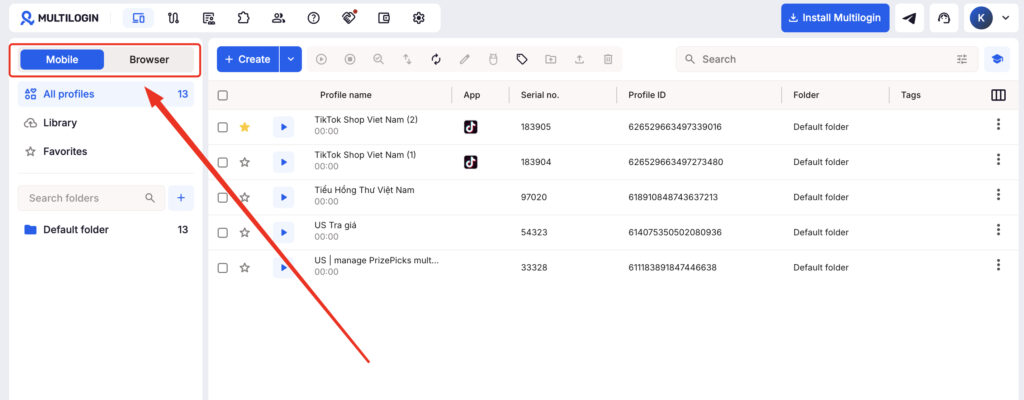
Task: Unfavorite the TikTok Shop Viet Nam (2) star
Action: click(244, 127)
